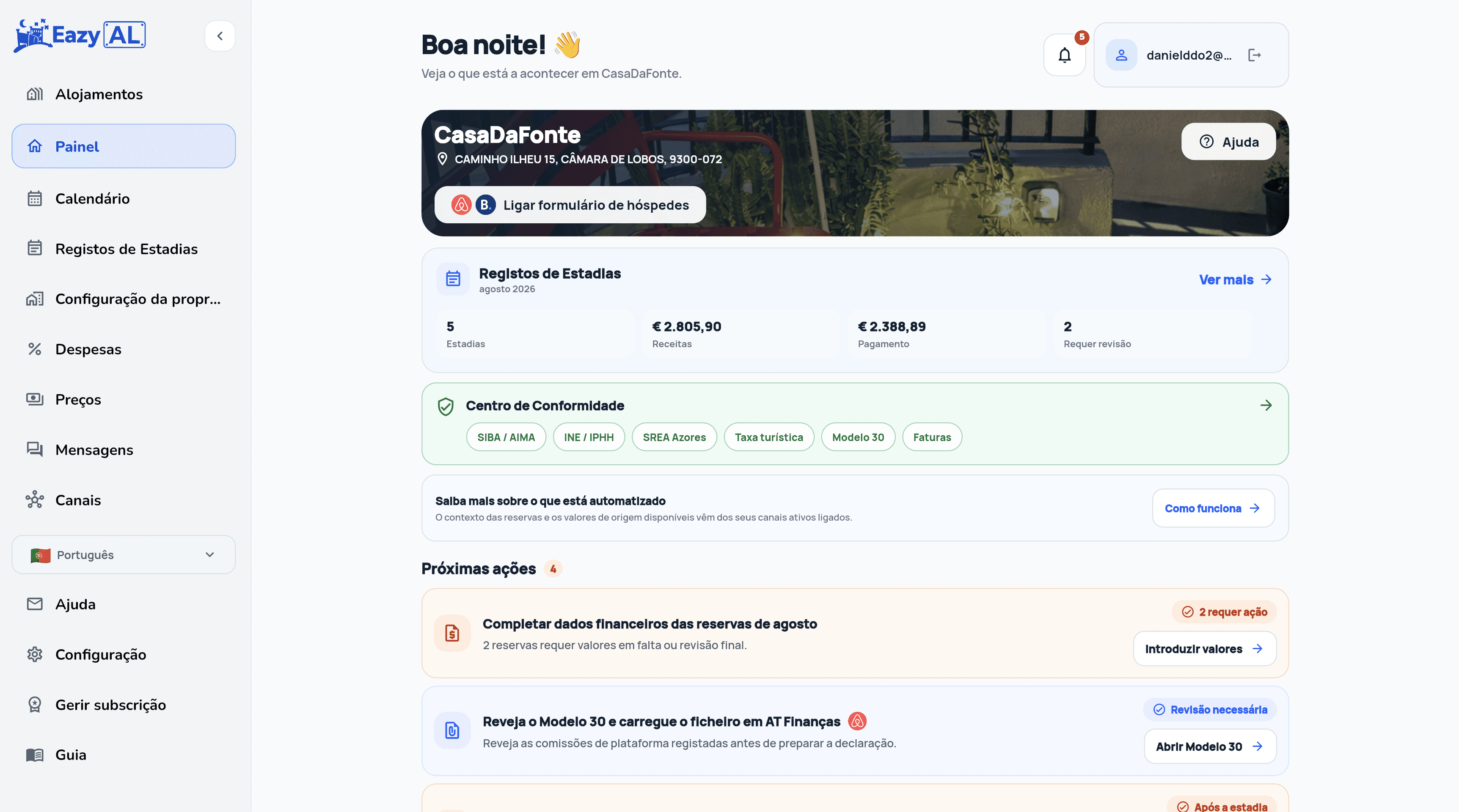Viewport: 1459px width, 812px height.
Task: Select the Painel menu item
Action: (x=124, y=146)
